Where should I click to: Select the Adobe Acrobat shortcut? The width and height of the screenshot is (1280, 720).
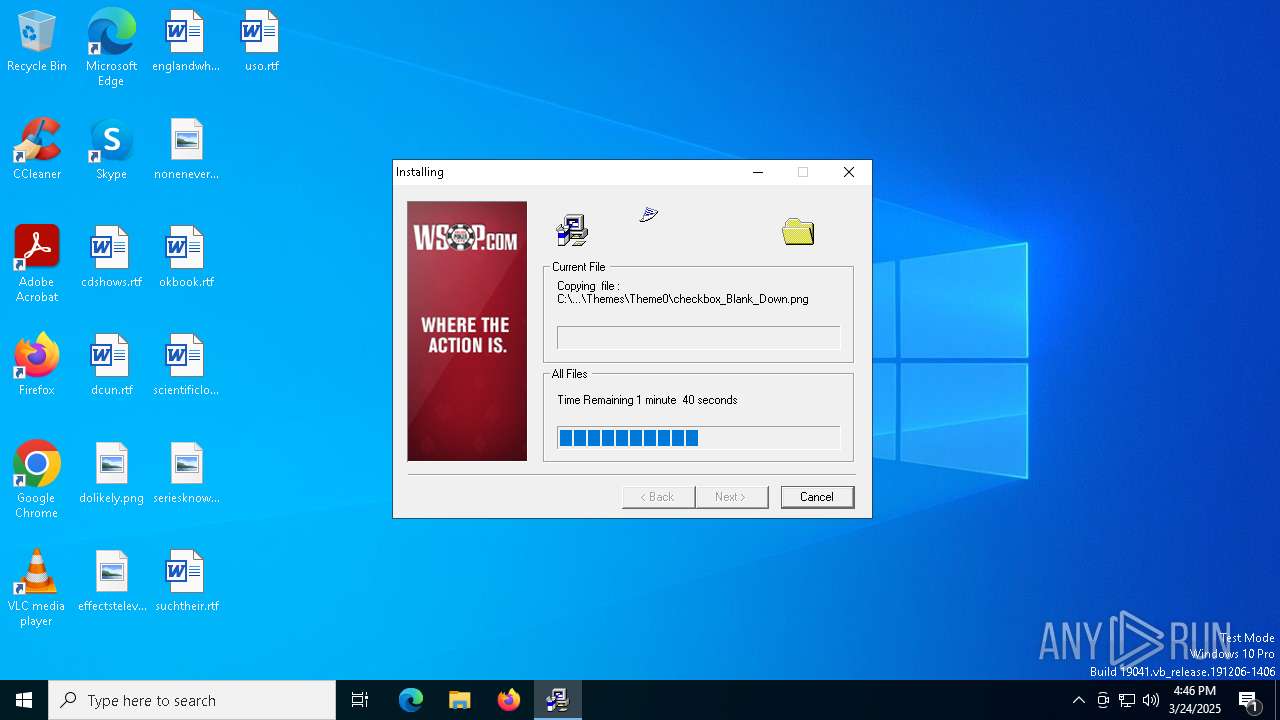pyautogui.click(x=37, y=264)
